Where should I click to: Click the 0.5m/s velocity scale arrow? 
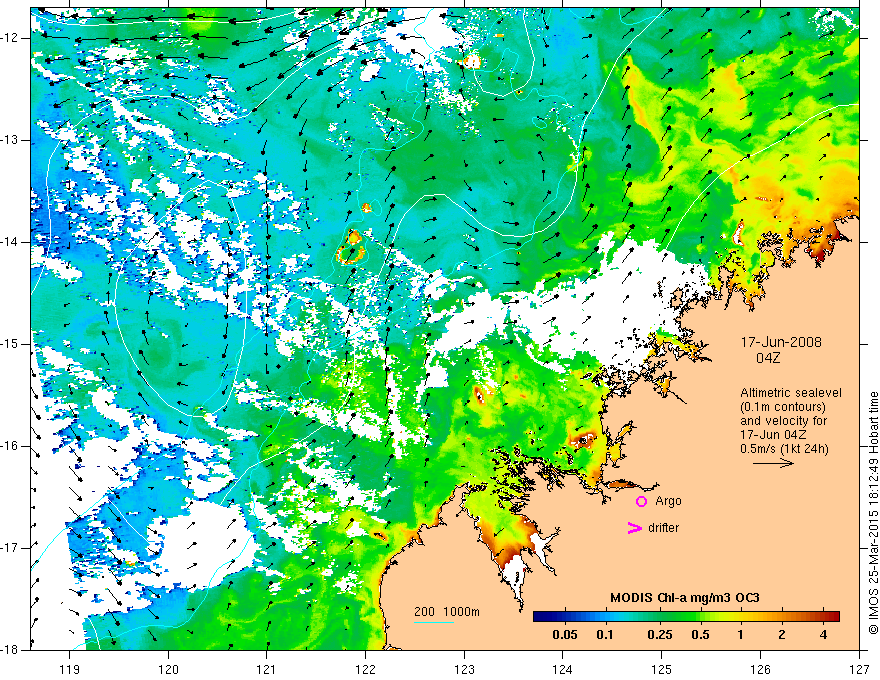pyautogui.click(x=773, y=463)
